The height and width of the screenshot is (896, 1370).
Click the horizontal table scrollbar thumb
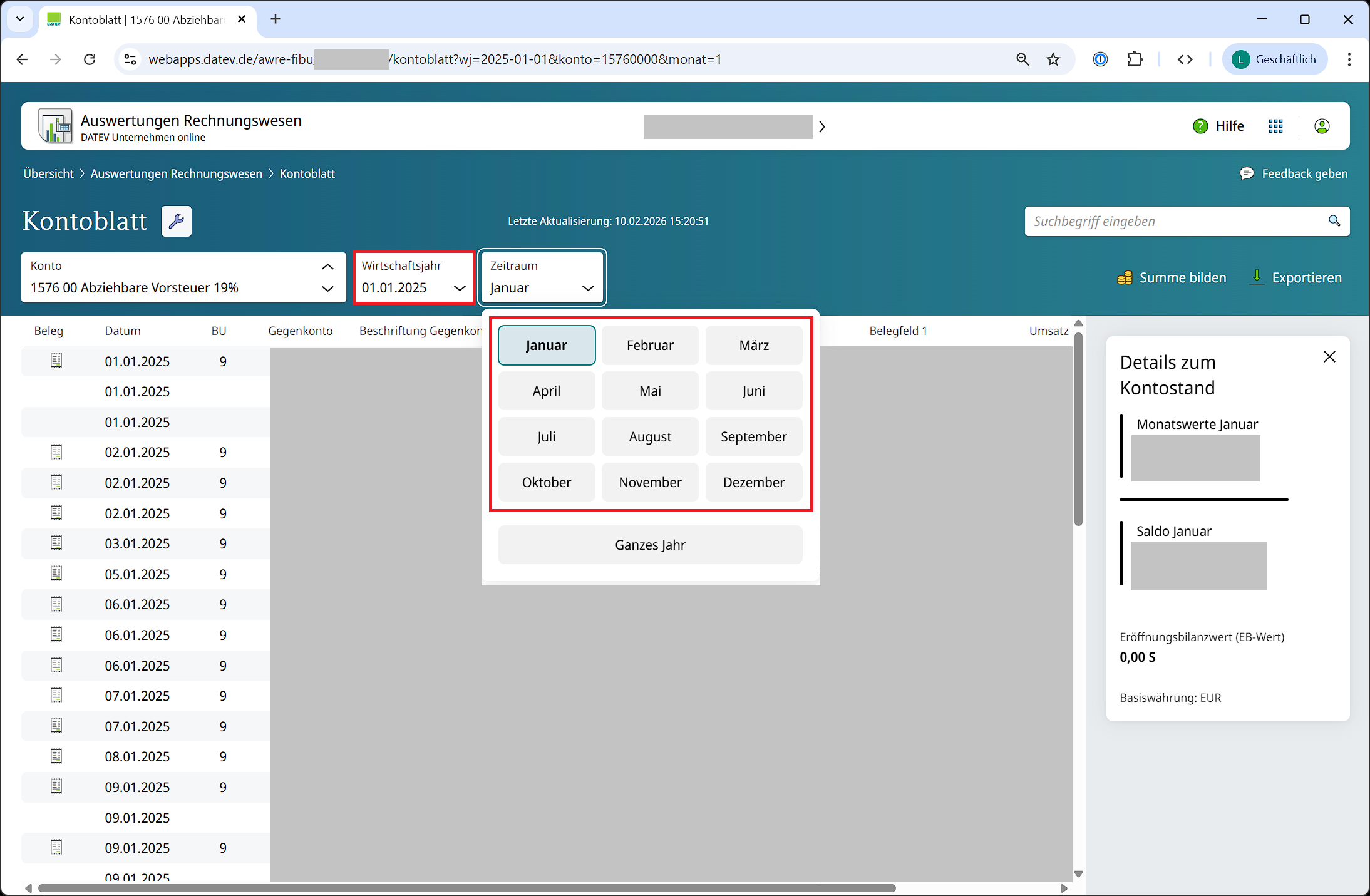467,888
